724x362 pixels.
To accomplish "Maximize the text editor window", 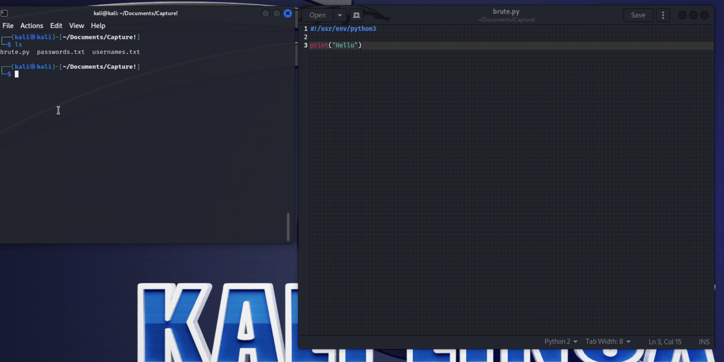I will click(693, 15).
